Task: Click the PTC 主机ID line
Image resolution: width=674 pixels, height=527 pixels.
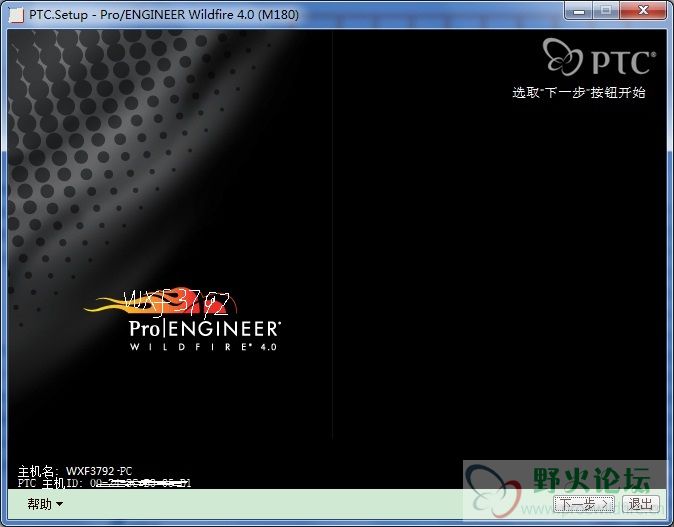Action: click(104, 483)
